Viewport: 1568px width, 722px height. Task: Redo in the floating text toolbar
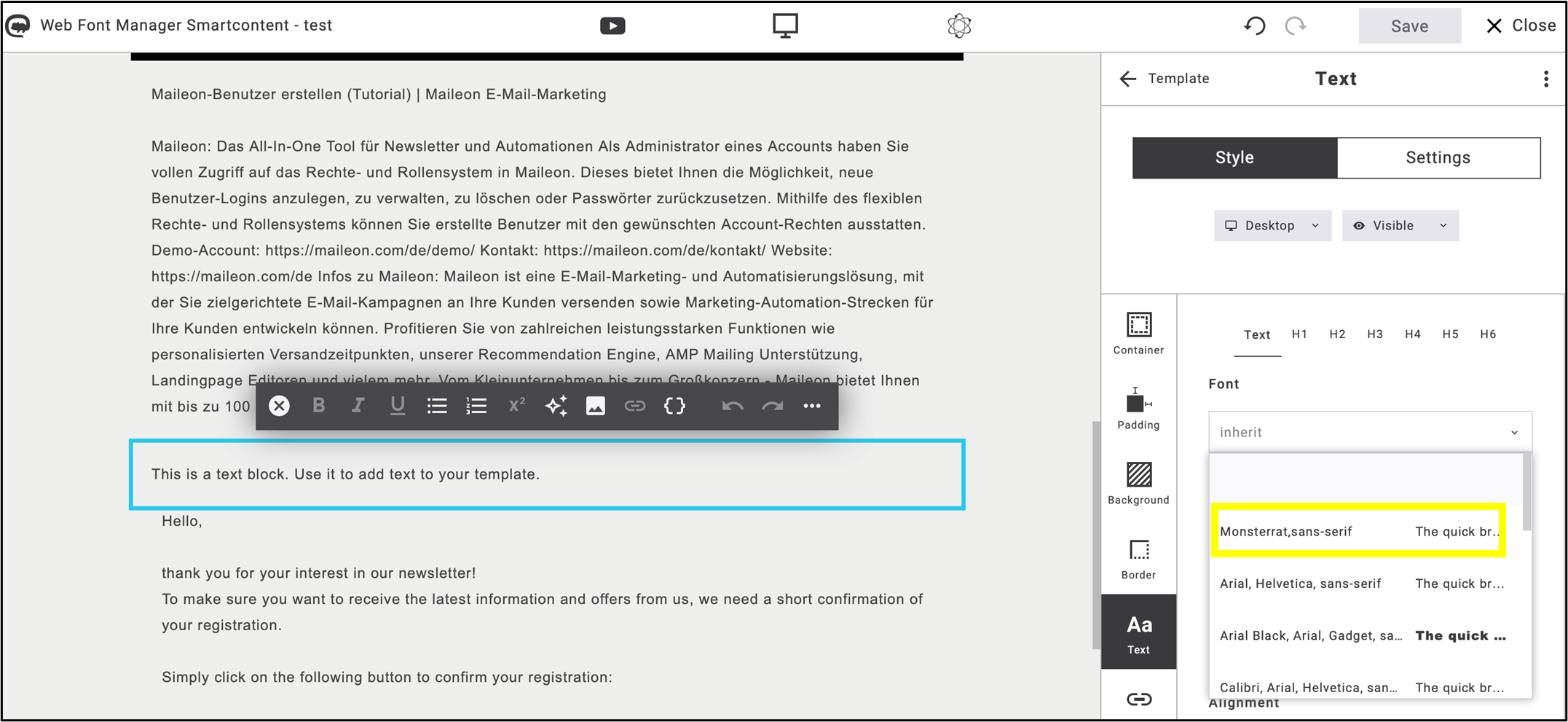(x=773, y=406)
